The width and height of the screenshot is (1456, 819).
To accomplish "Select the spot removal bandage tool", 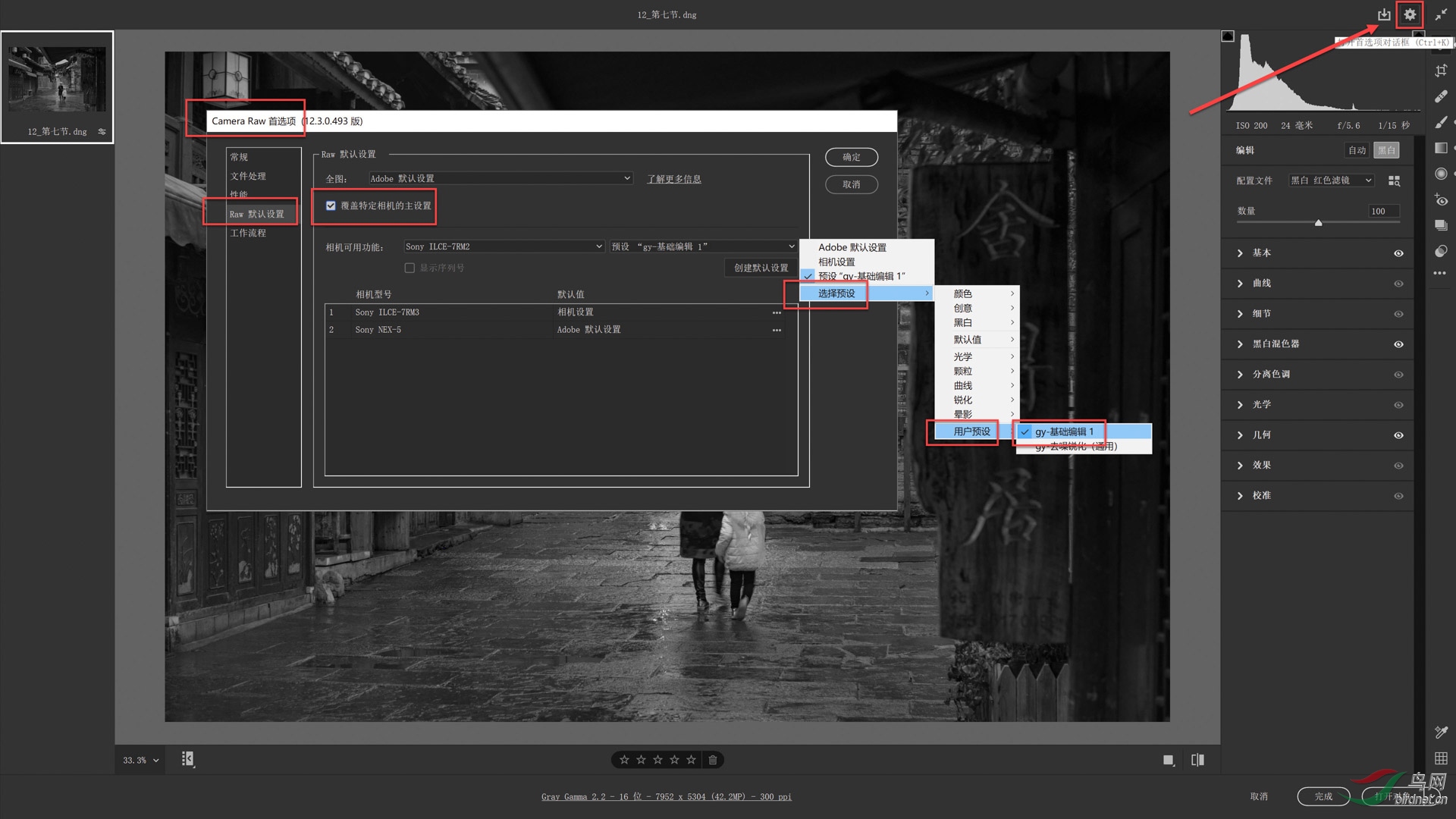I will pos(1441,96).
